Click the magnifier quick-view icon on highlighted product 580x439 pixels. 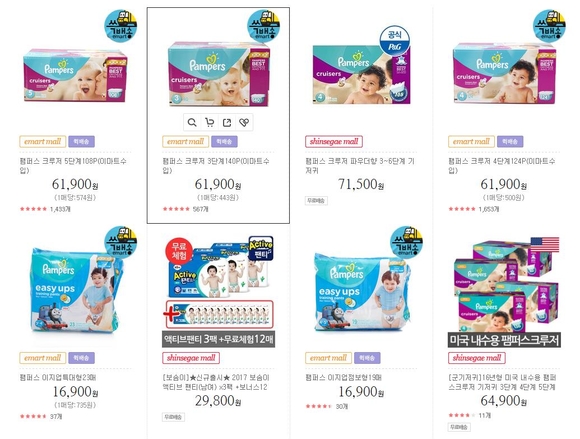192,122
